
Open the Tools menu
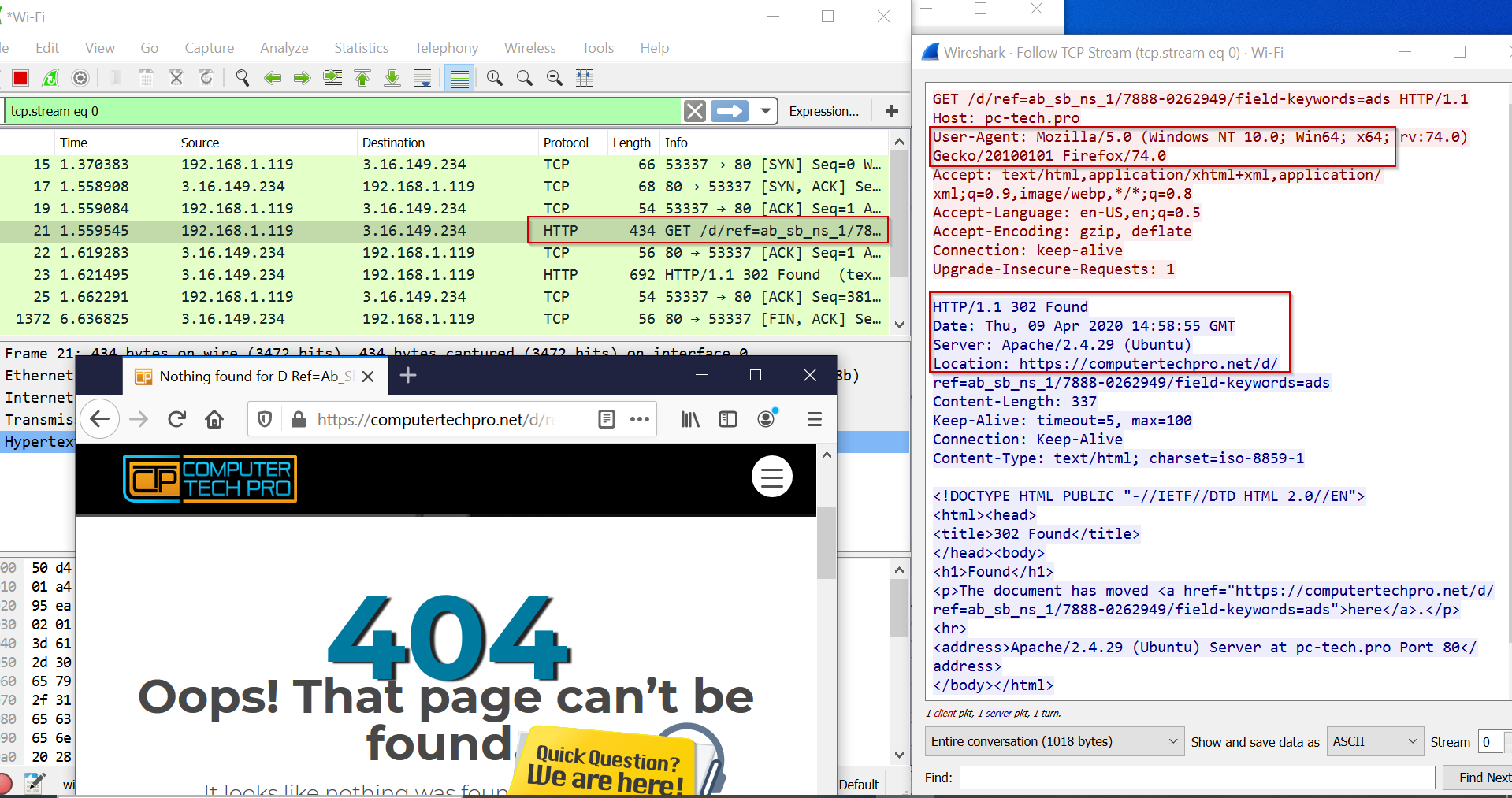pyautogui.click(x=598, y=48)
